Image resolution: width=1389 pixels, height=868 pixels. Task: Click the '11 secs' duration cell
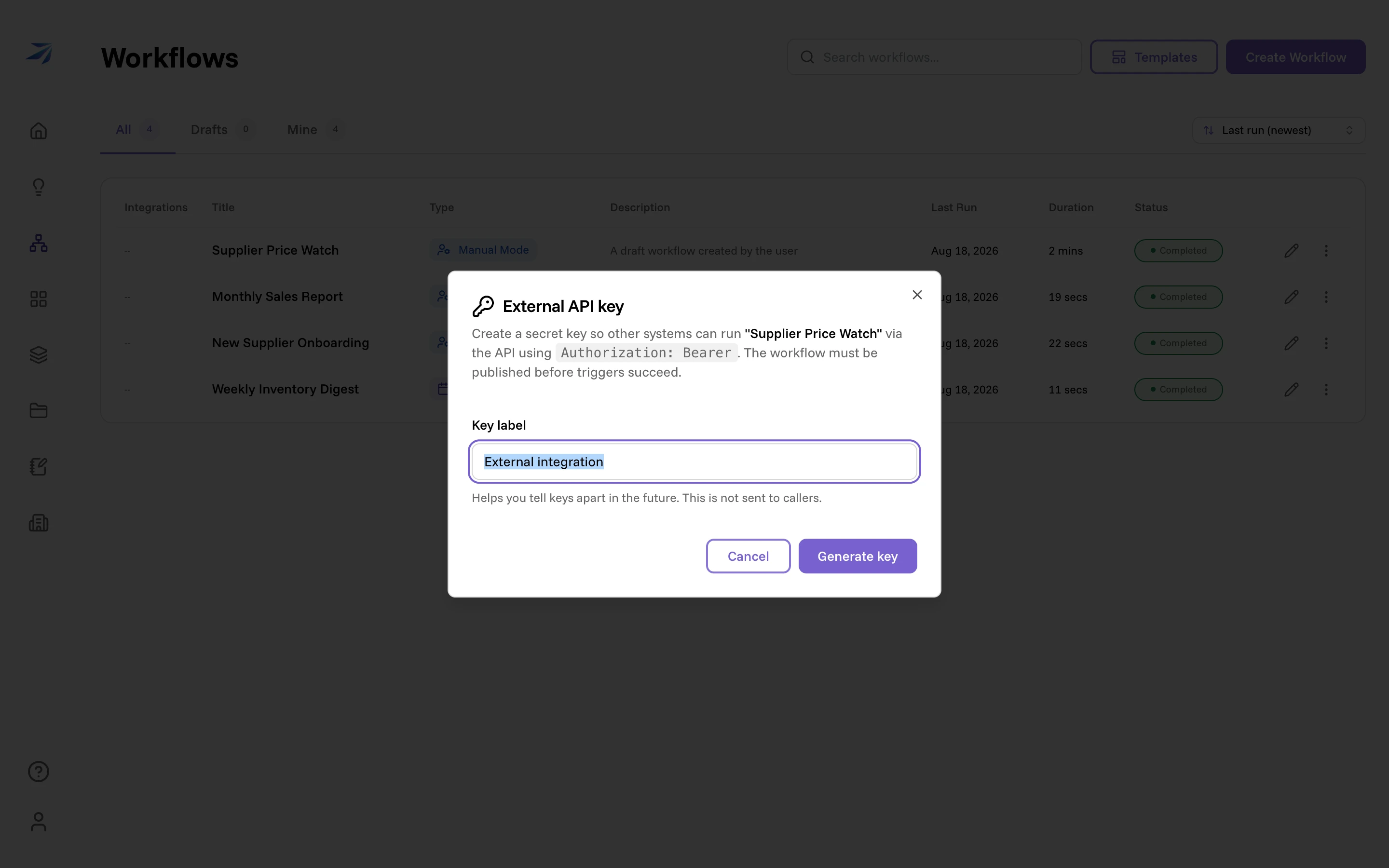pyautogui.click(x=1068, y=390)
